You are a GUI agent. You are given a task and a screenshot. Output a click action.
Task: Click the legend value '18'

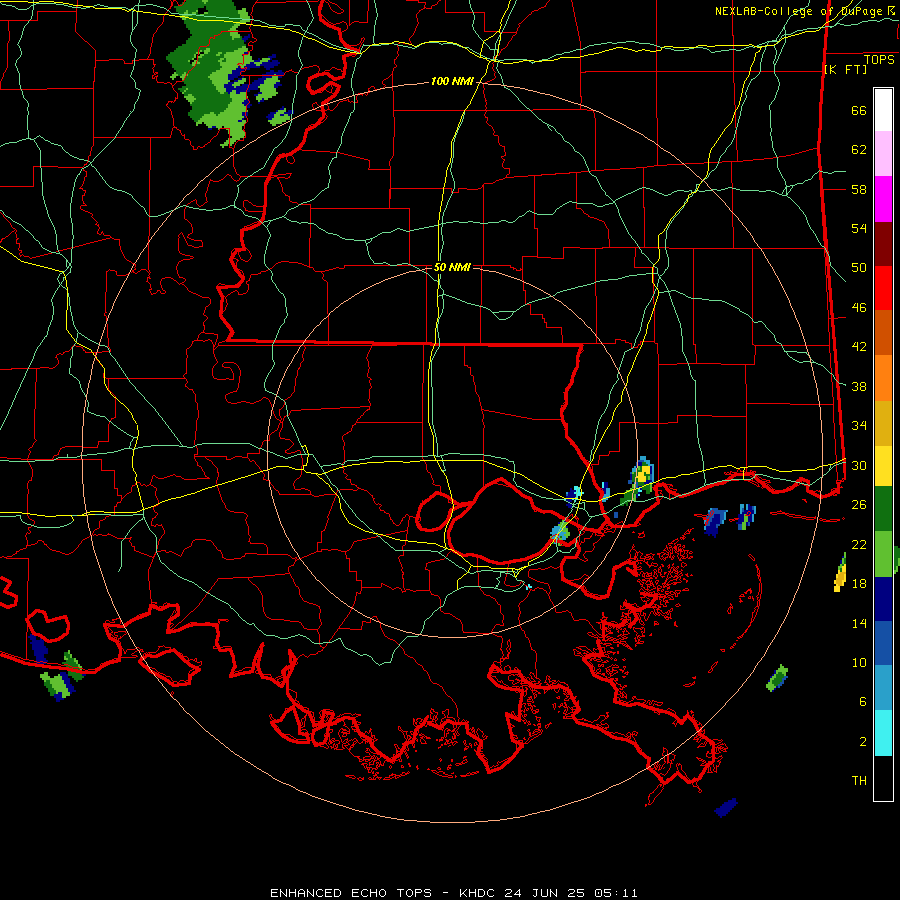[859, 584]
